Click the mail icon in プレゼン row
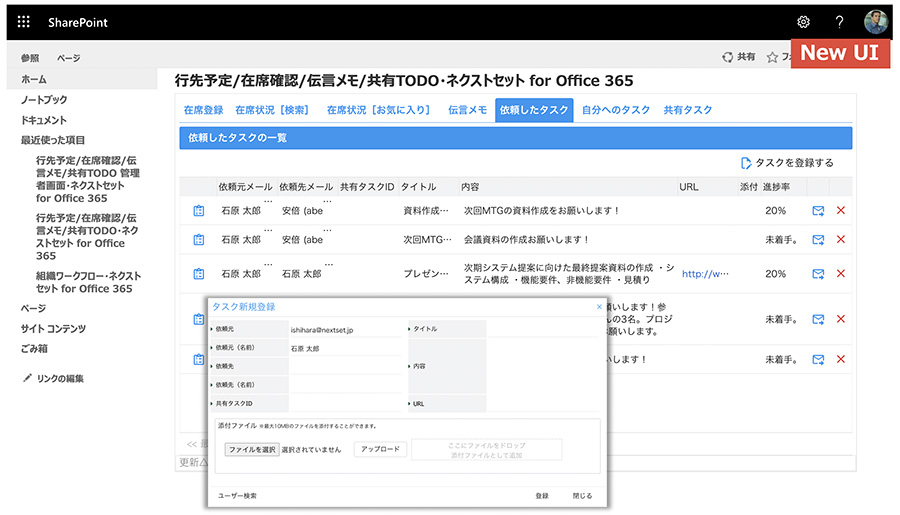The height and width of the screenshot is (515, 900). (818, 274)
